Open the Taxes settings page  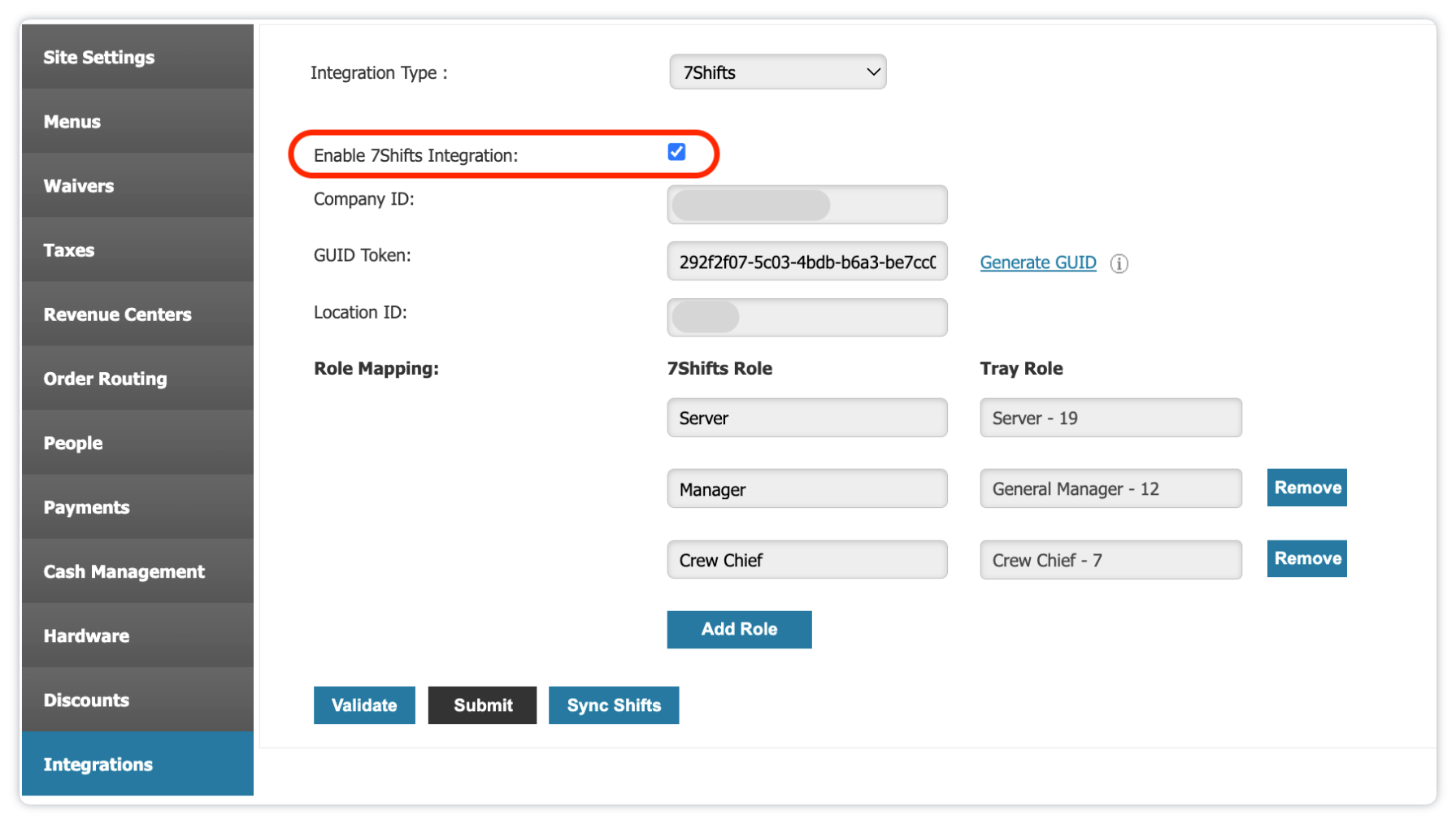137,249
